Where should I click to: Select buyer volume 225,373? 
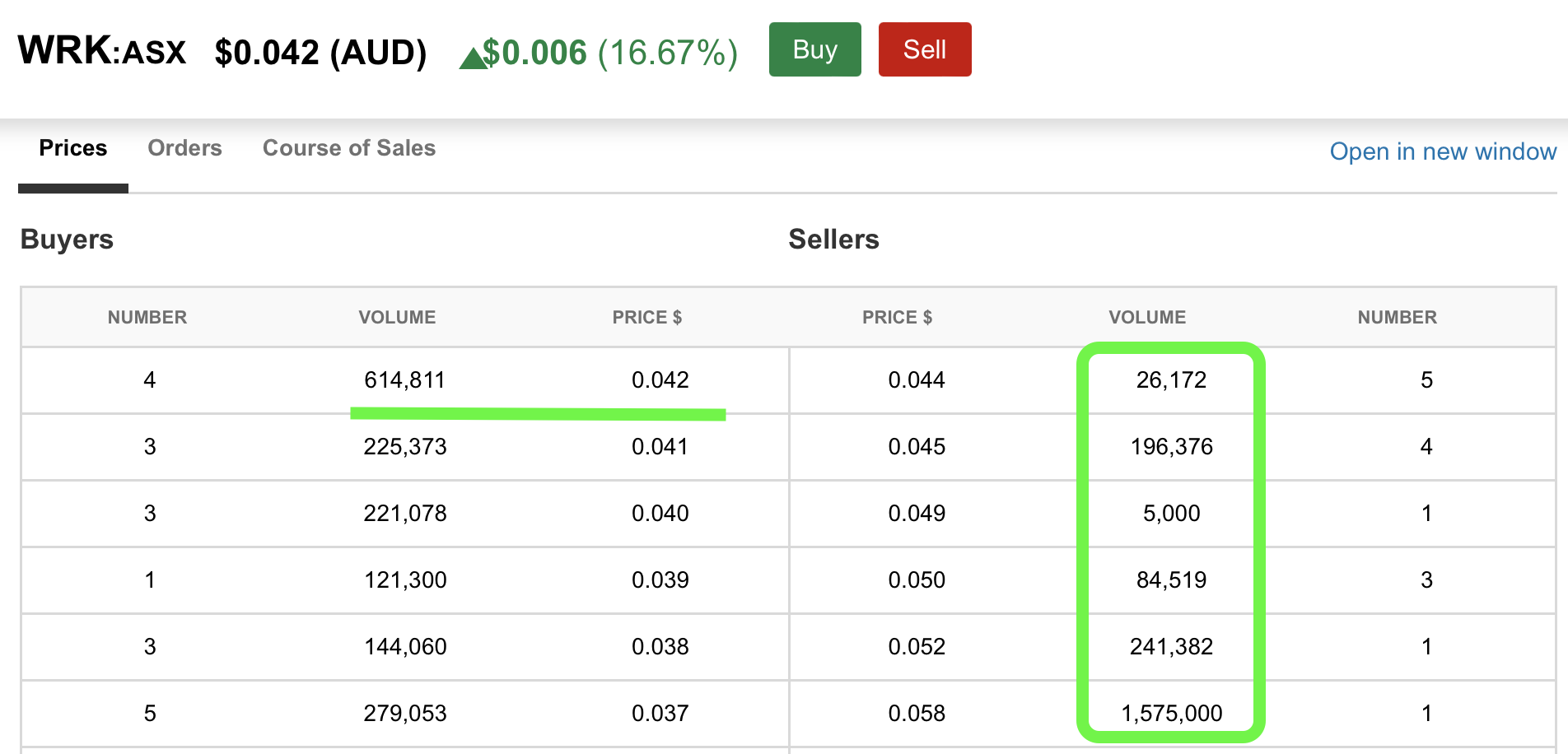point(405,447)
